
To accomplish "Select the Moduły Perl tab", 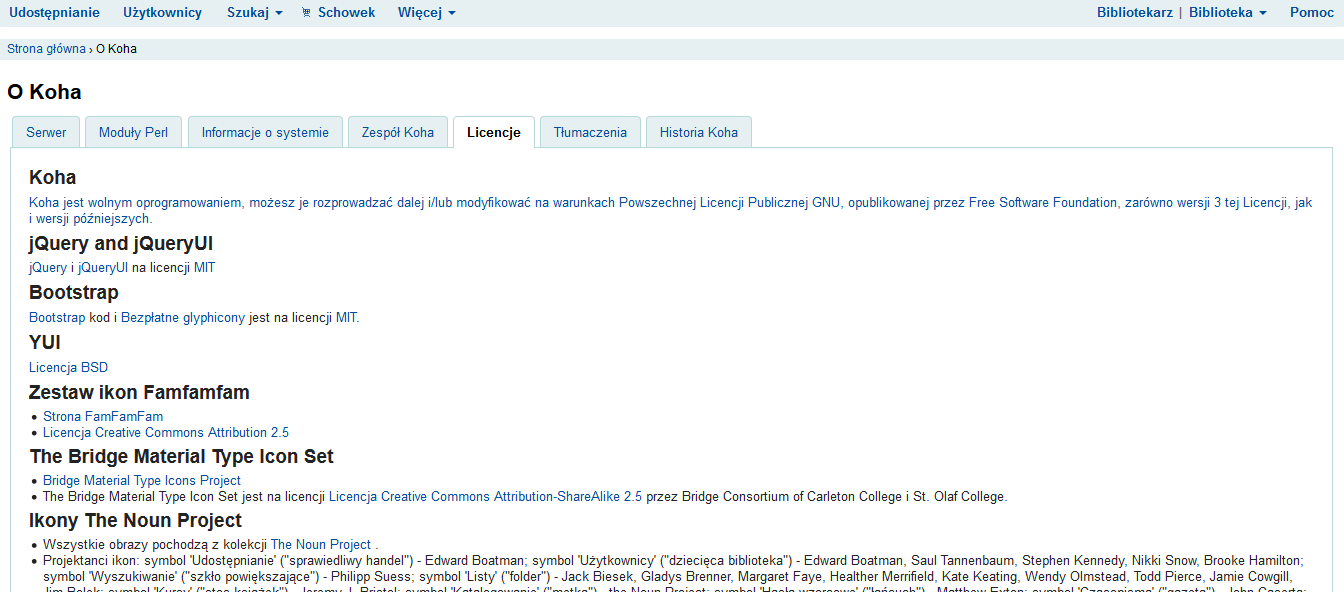I will click(133, 132).
